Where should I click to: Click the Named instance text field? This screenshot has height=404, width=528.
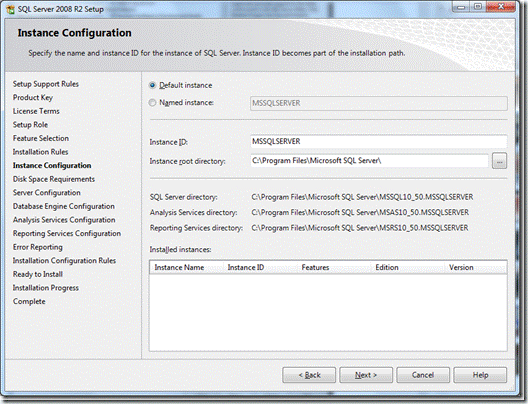(378, 103)
